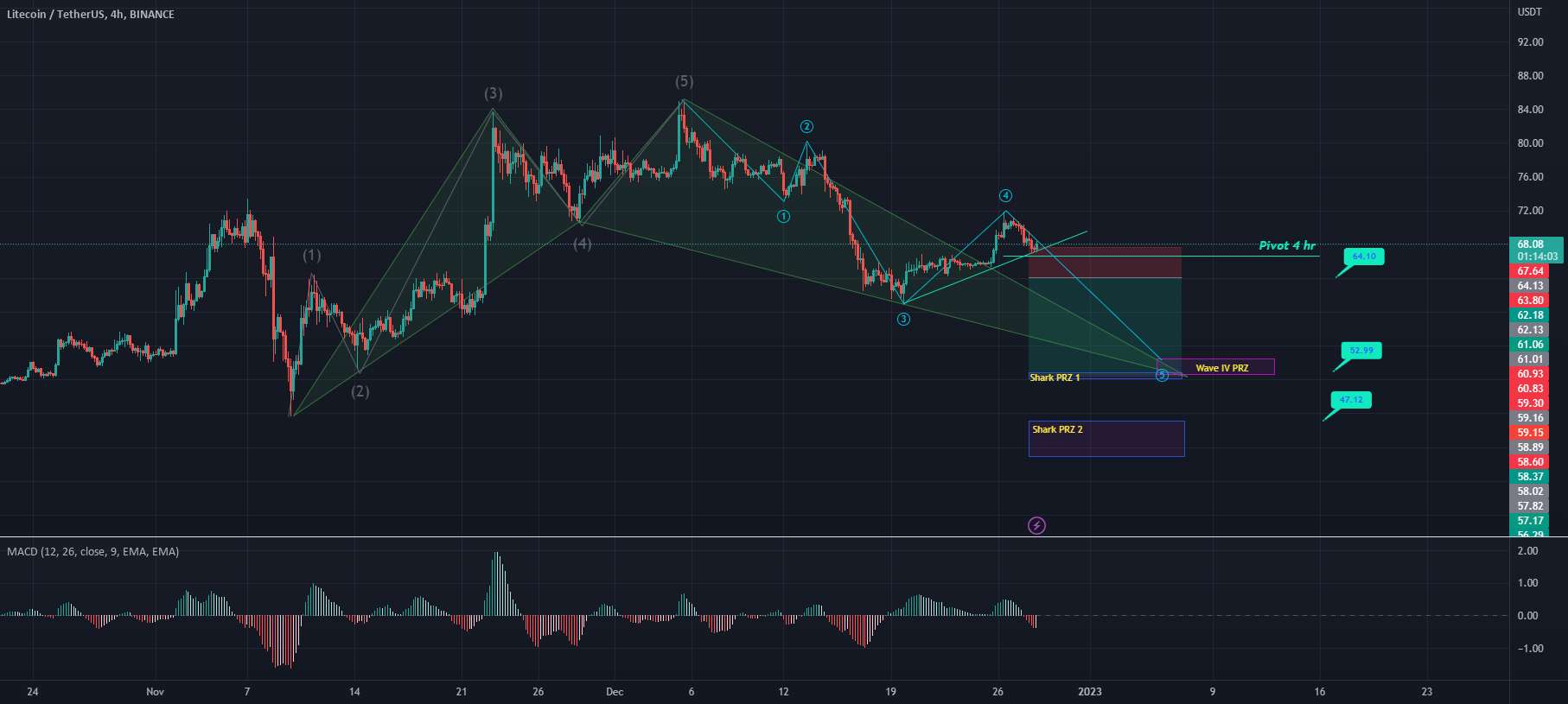Click the 21 date on time axis
Screen dimensions: 1568x704
[x=462, y=692]
